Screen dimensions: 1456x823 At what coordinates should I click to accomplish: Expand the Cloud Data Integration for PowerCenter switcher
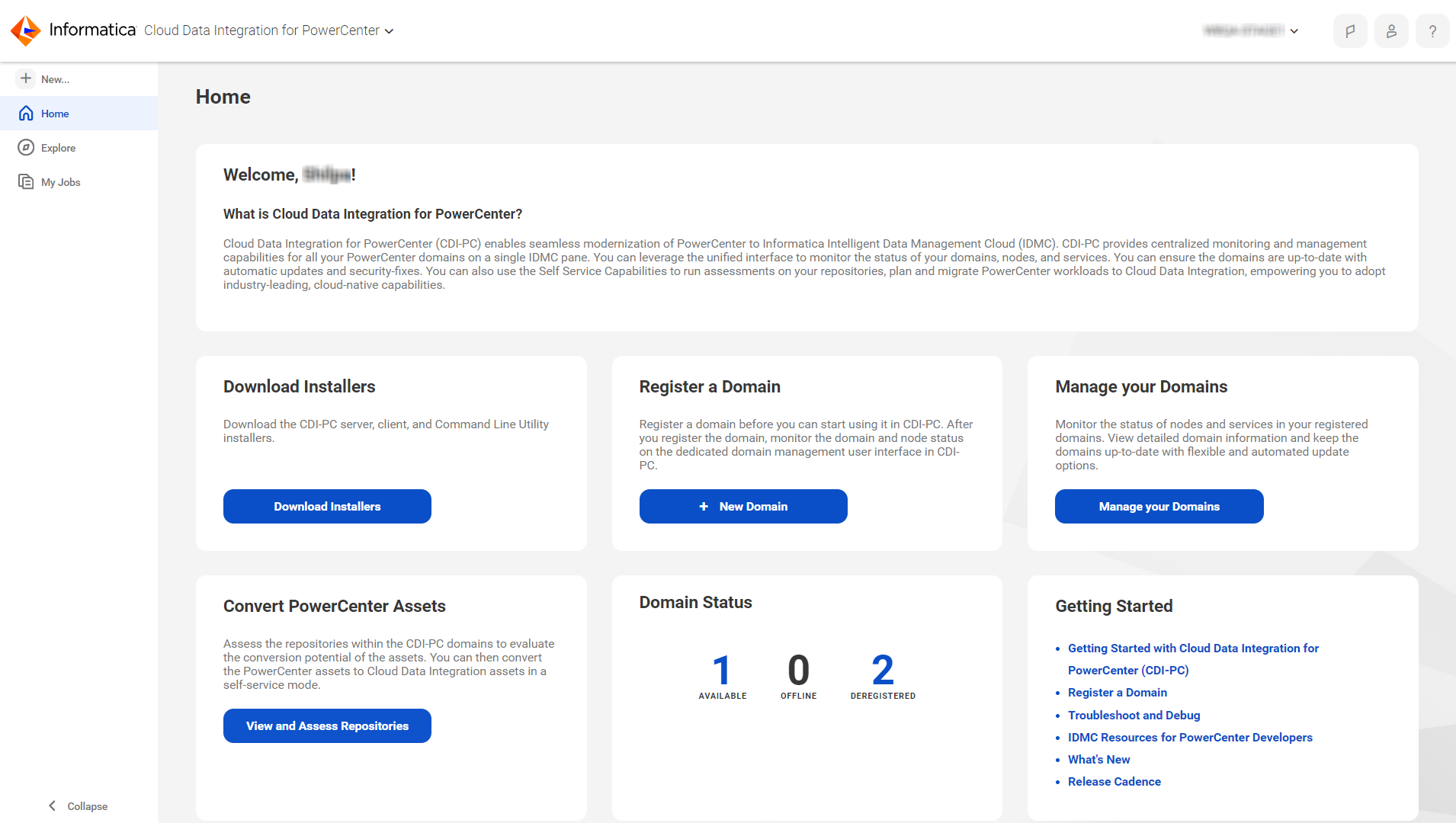click(268, 30)
